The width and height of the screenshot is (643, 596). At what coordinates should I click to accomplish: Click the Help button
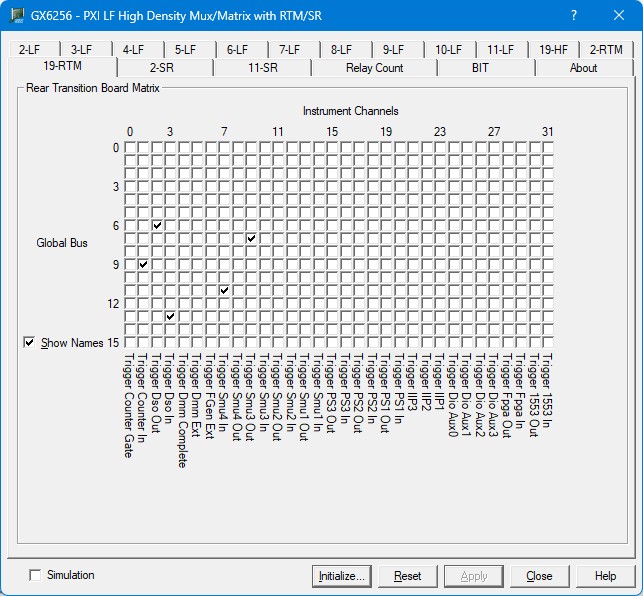point(605,576)
